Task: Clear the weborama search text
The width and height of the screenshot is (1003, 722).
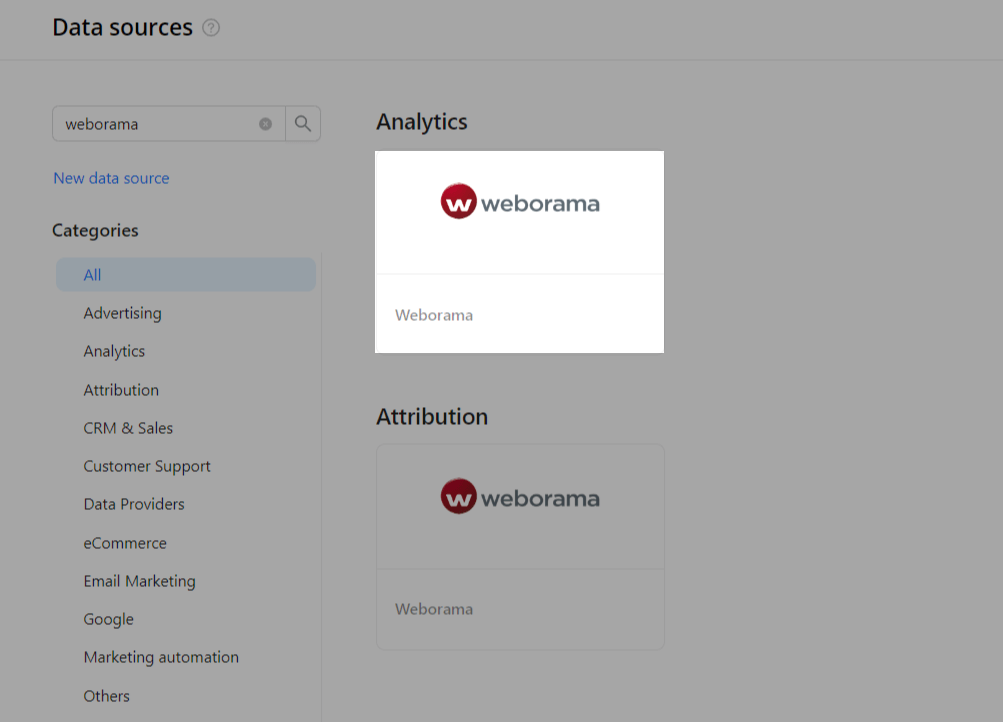Action: 265,124
